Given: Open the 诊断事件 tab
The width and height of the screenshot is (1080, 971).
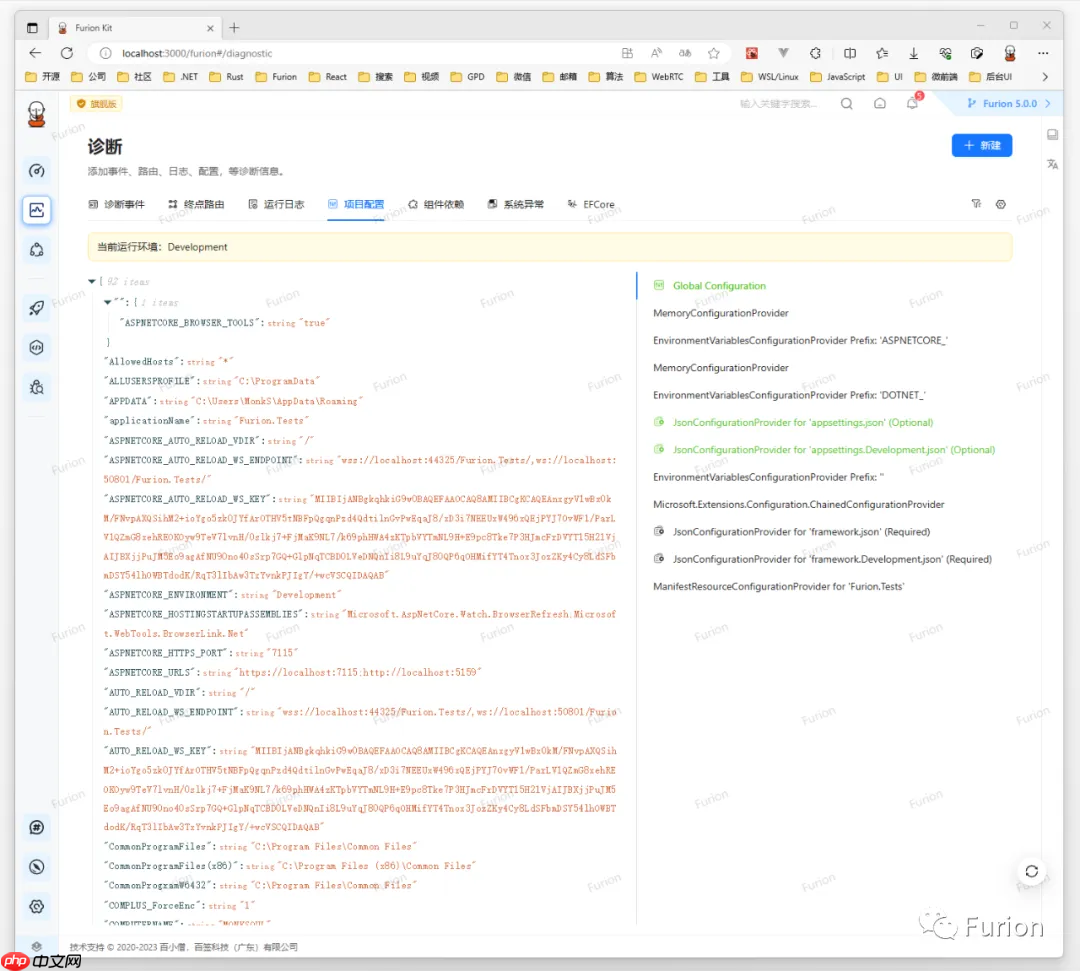Looking at the screenshot, I should [x=116, y=204].
